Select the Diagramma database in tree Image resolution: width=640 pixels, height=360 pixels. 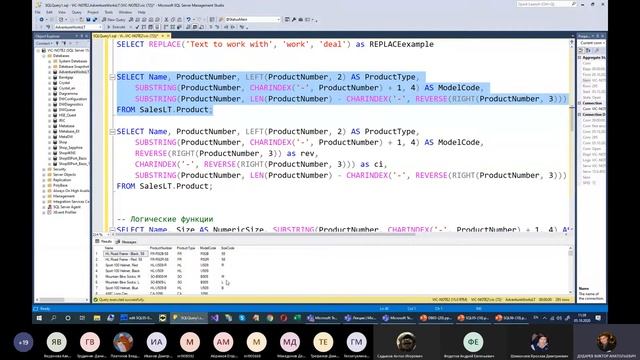coord(68,93)
